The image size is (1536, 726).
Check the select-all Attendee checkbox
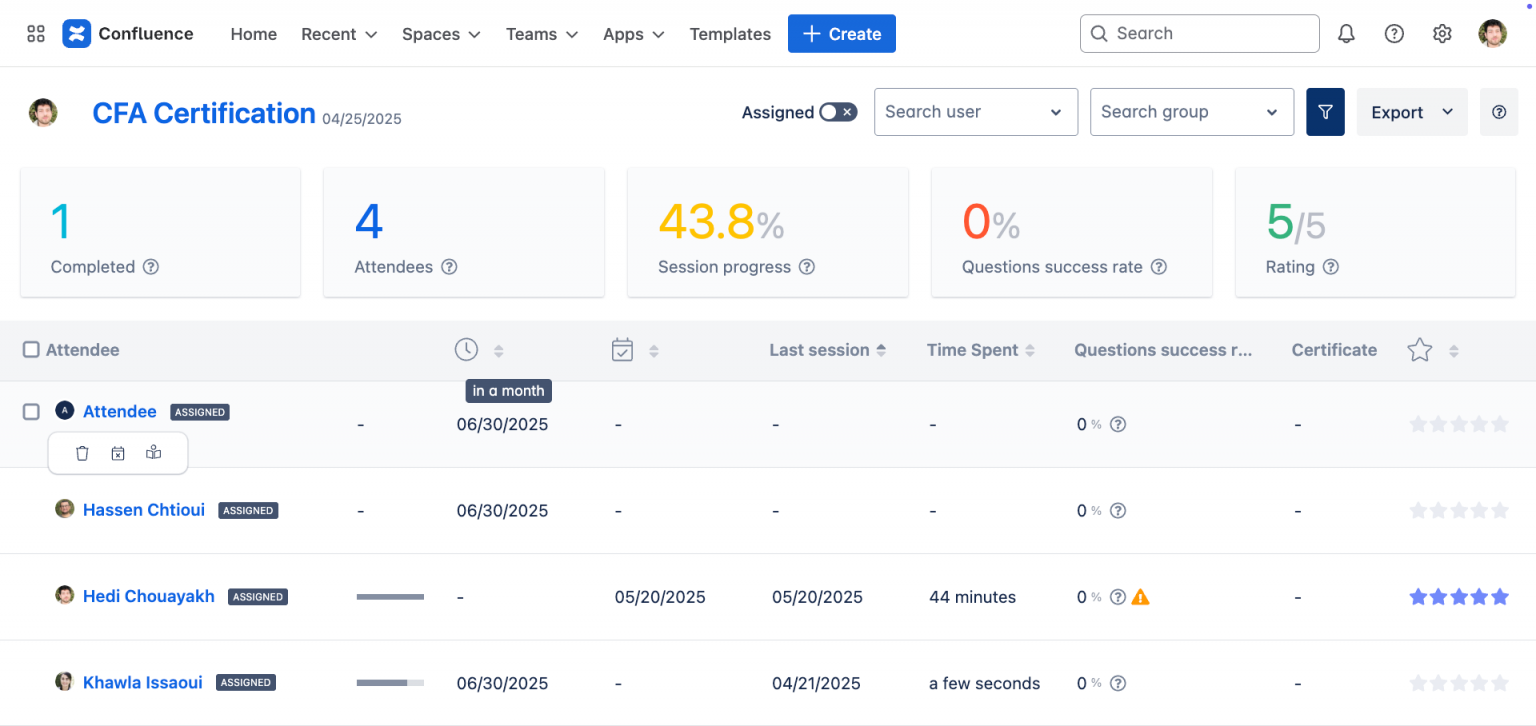29,350
